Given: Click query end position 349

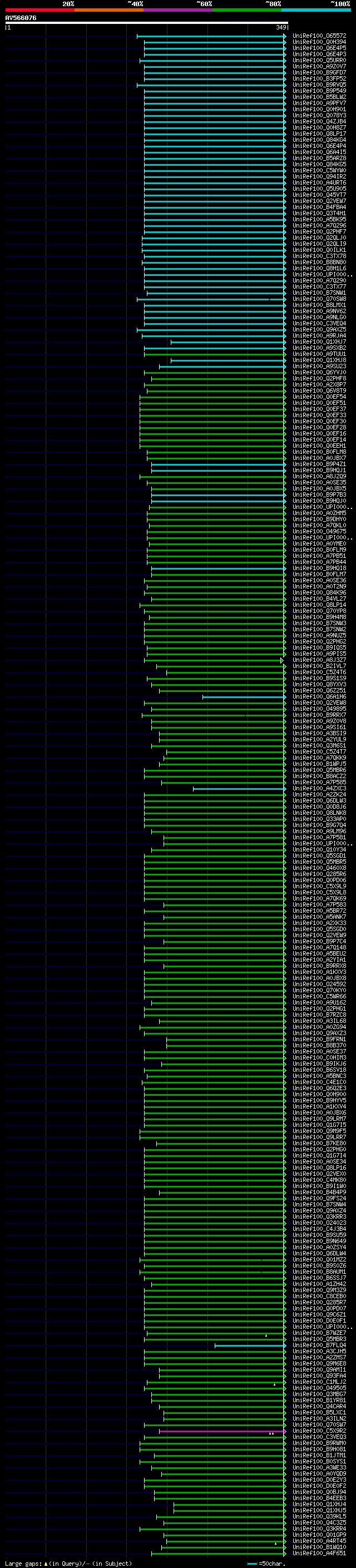Looking at the screenshot, I should 280,28.
